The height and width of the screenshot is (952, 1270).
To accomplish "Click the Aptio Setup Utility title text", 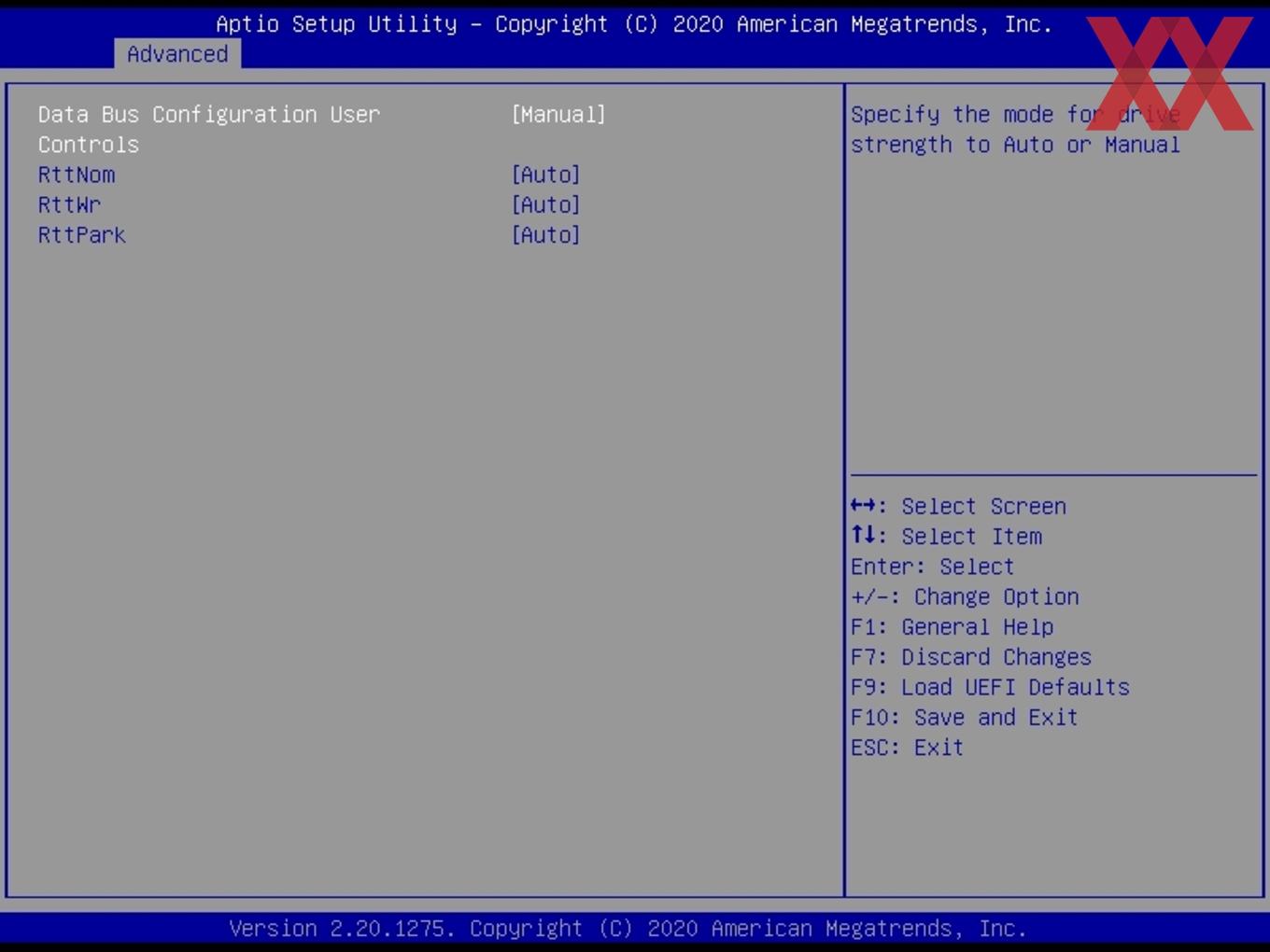I will tap(634, 24).
